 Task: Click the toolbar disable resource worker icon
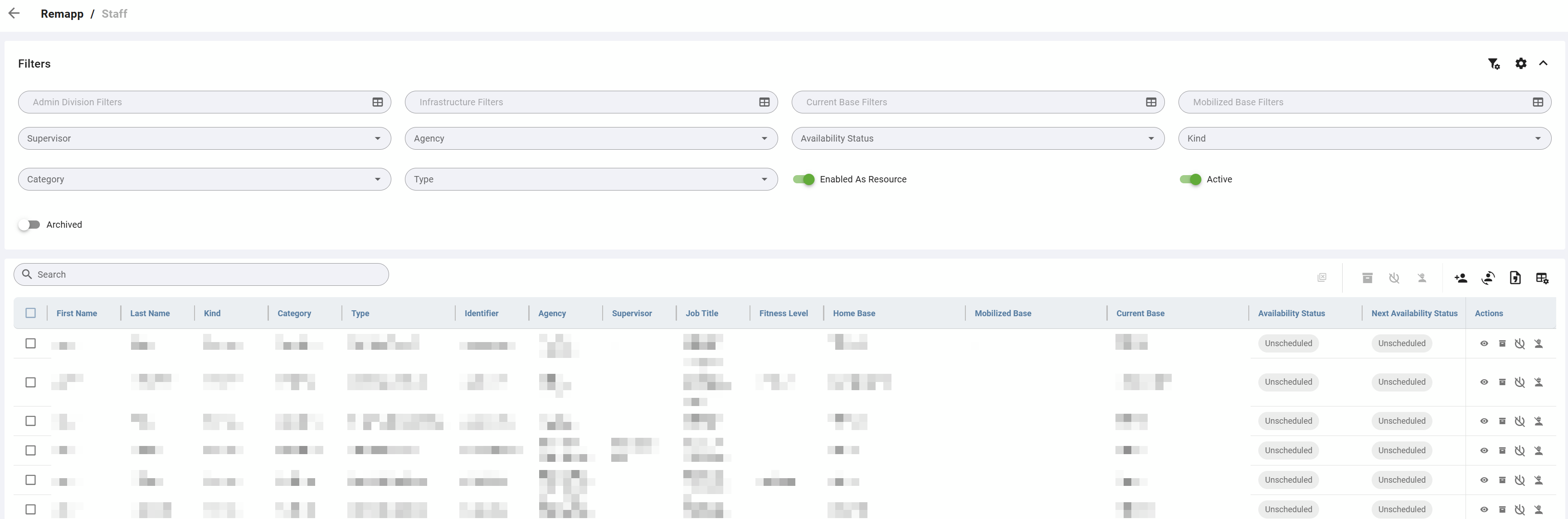(x=1421, y=278)
